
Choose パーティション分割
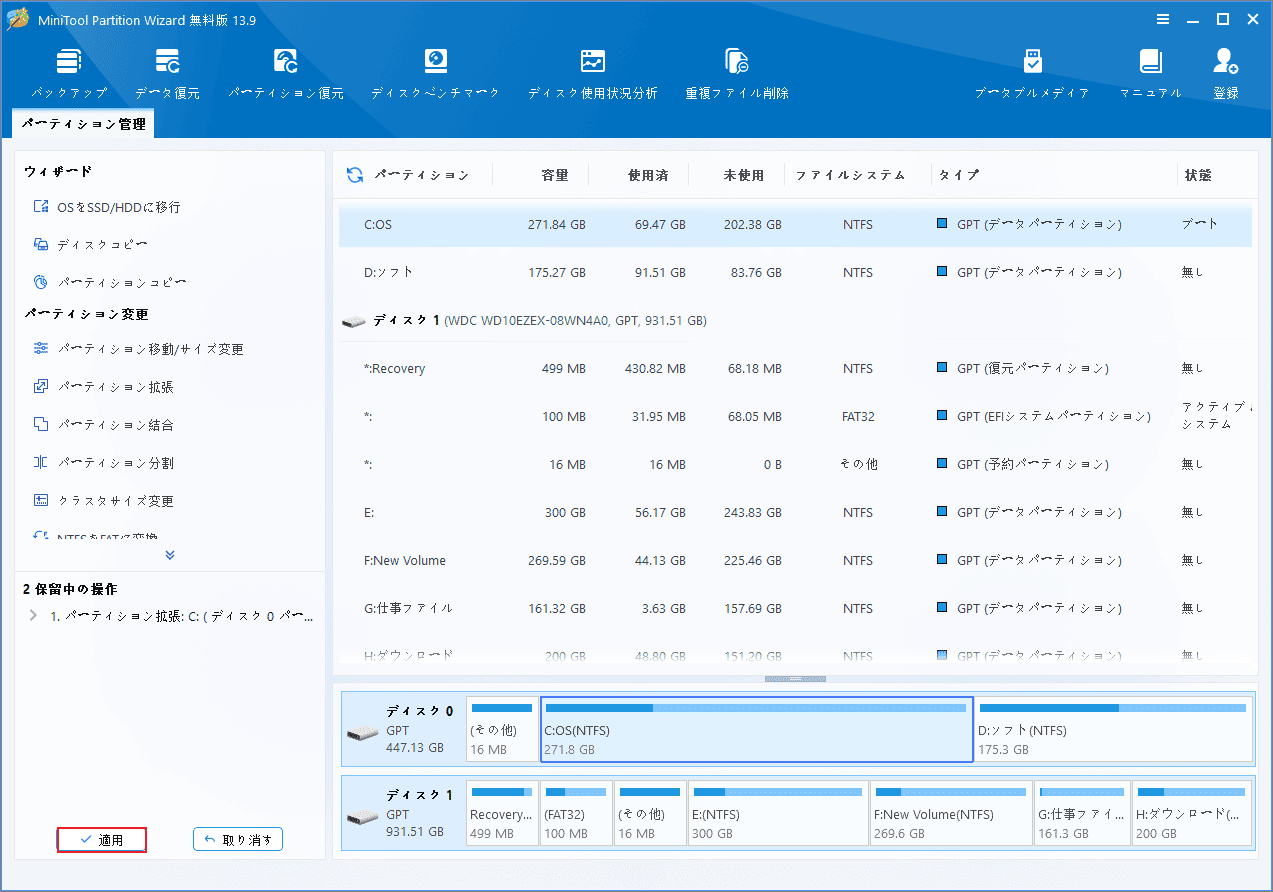click(103, 463)
